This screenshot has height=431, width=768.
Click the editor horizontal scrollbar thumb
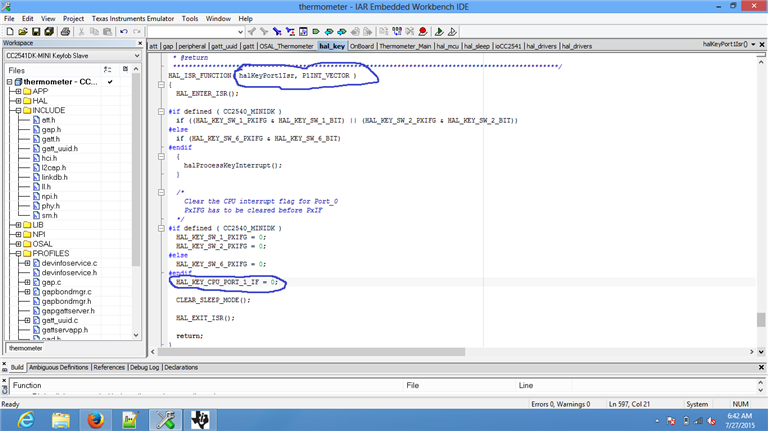click(x=311, y=352)
